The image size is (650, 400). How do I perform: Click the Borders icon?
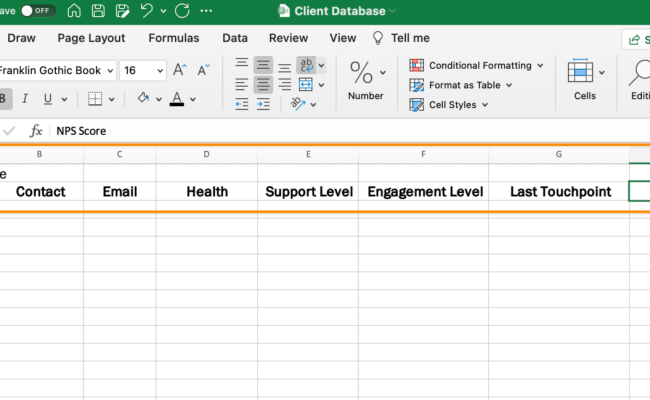point(95,99)
